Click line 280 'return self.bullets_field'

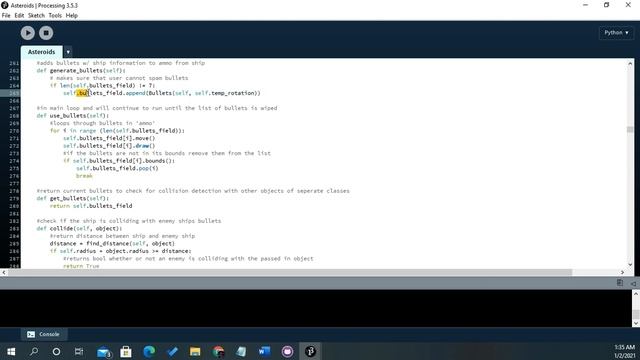pos(91,206)
